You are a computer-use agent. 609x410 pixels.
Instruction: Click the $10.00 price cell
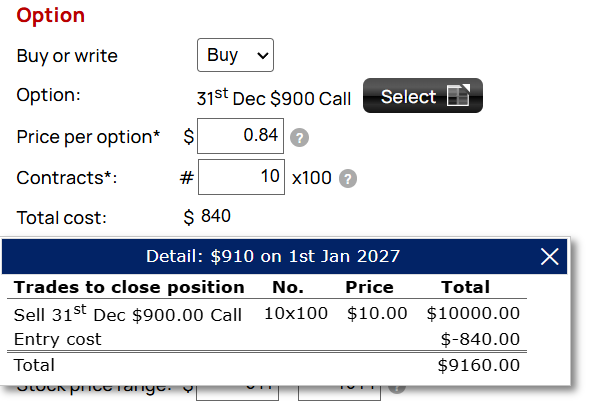(377, 313)
